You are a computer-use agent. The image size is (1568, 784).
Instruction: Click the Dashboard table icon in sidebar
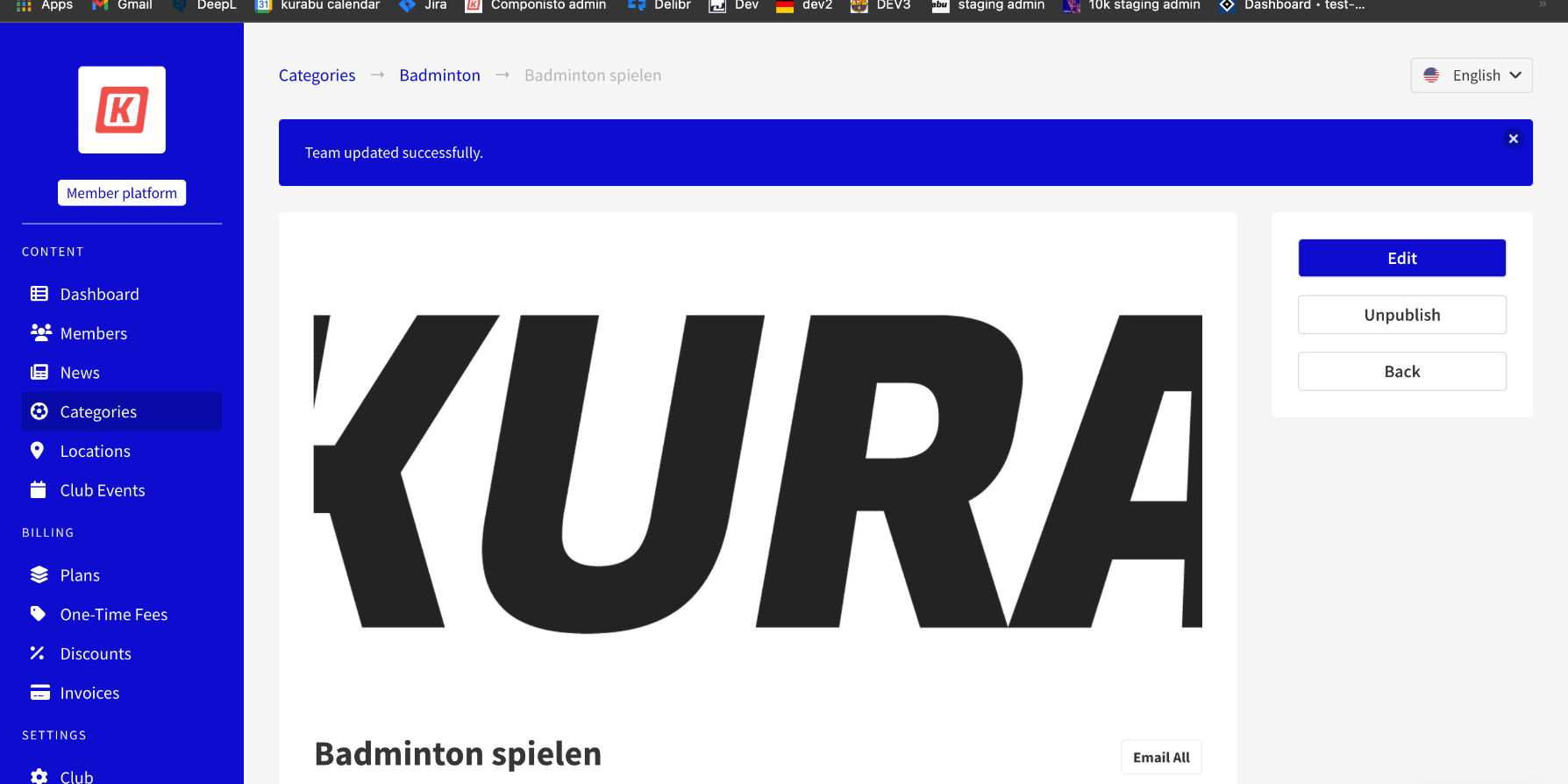tap(39, 294)
